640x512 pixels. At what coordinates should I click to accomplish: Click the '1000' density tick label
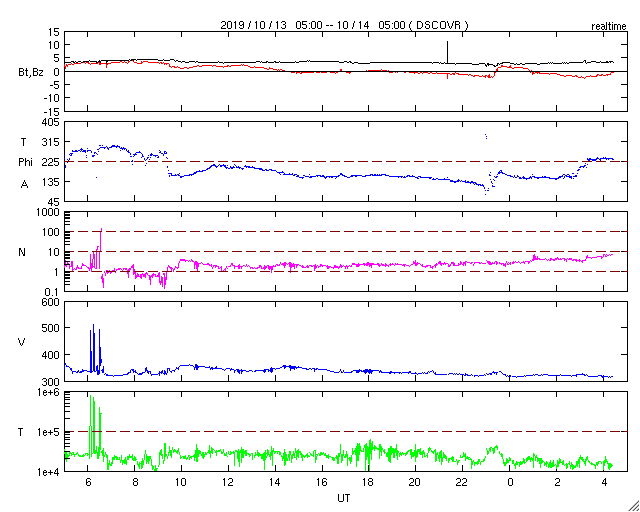pos(48,212)
